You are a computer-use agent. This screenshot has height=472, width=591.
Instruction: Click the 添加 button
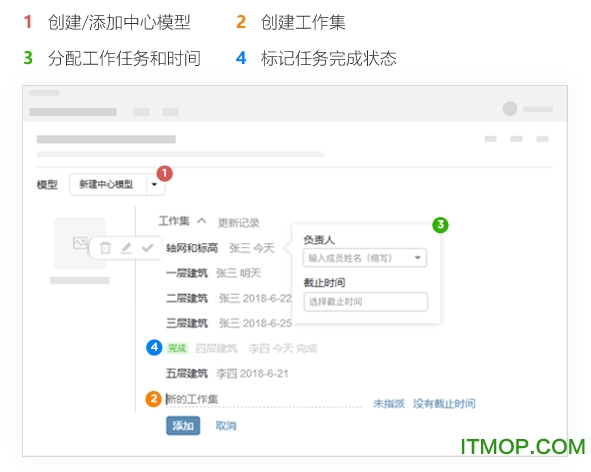(183, 426)
